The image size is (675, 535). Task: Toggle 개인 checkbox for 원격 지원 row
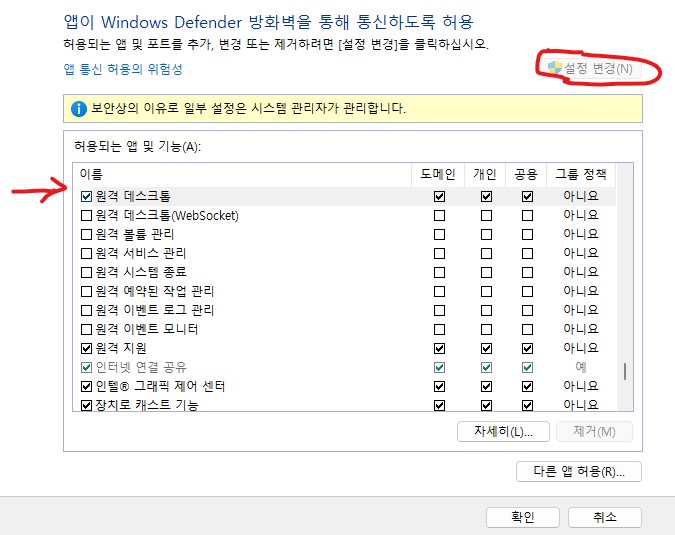click(x=486, y=348)
